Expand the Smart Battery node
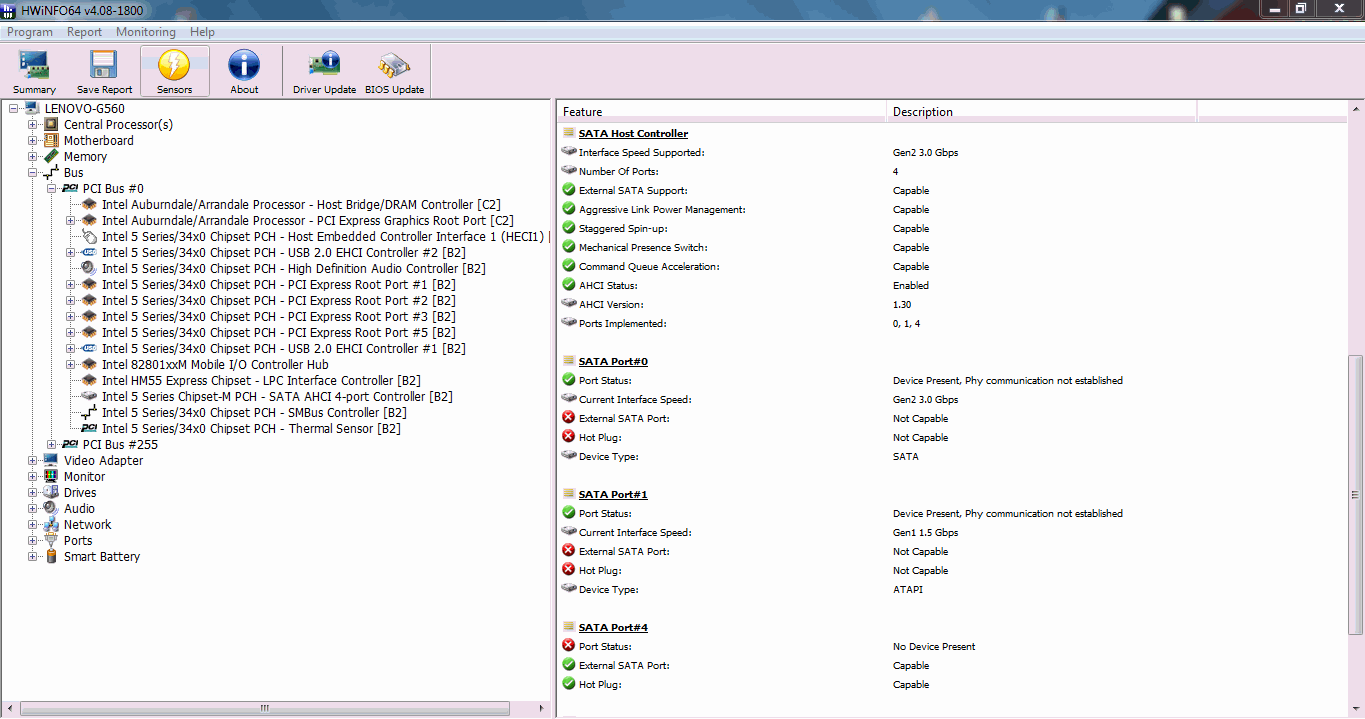 pos(33,557)
